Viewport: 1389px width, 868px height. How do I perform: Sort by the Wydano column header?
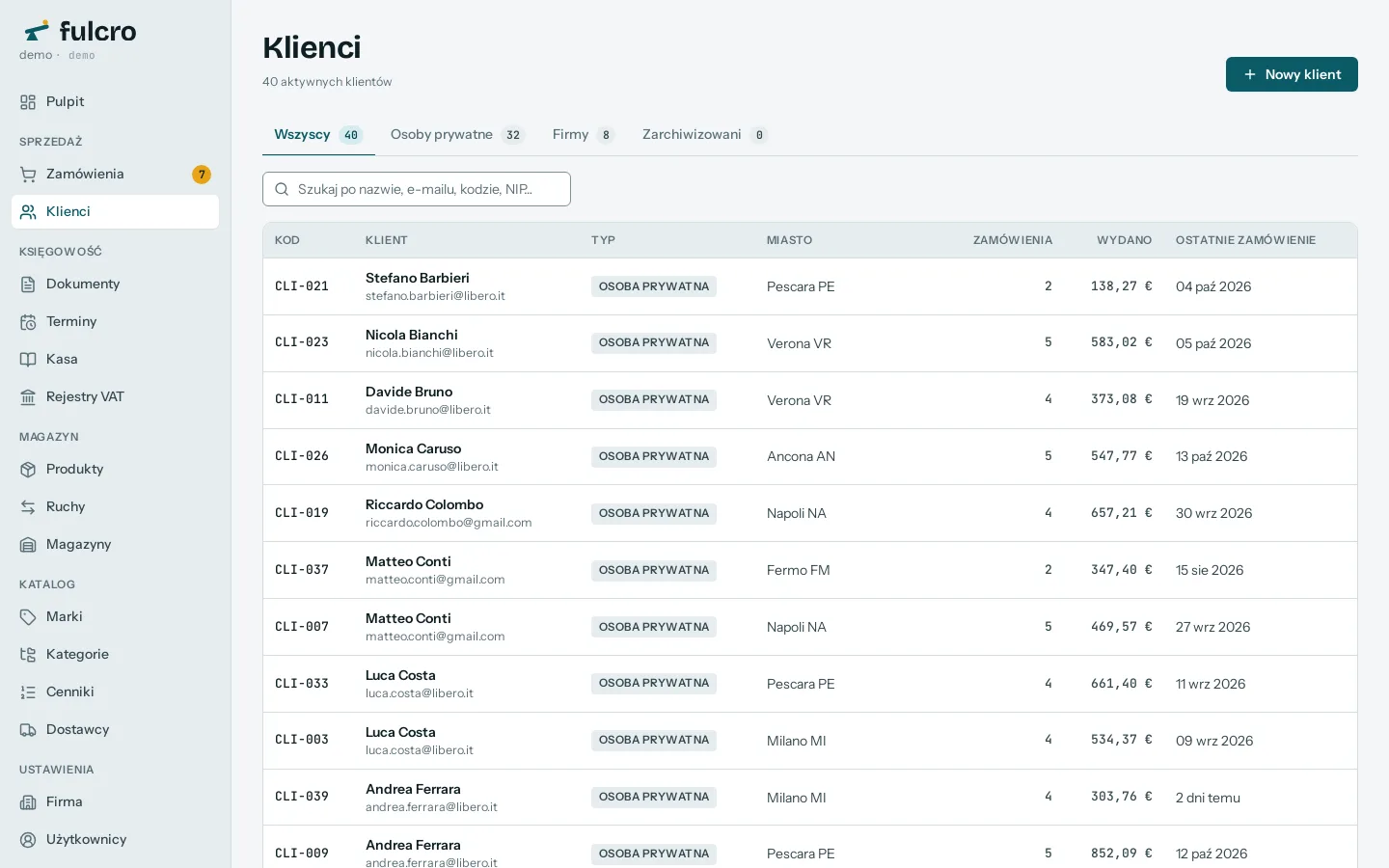(x=1124, y=240)
